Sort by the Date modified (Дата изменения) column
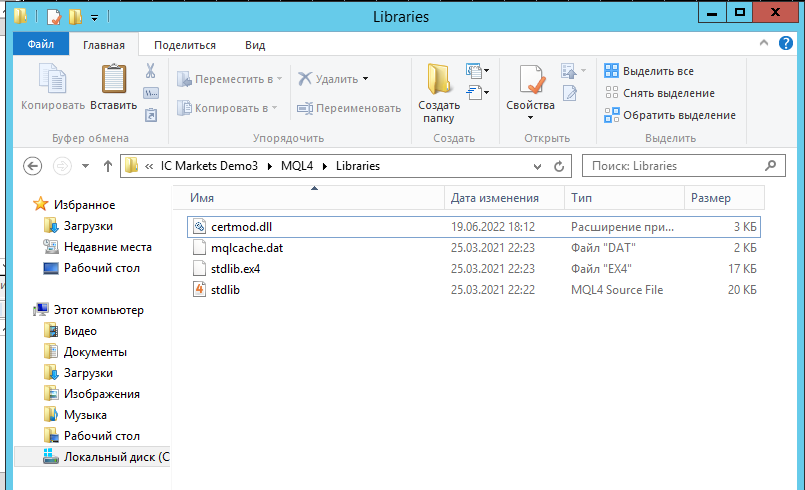This screenshot has width=805, height=490. (505, 198)
